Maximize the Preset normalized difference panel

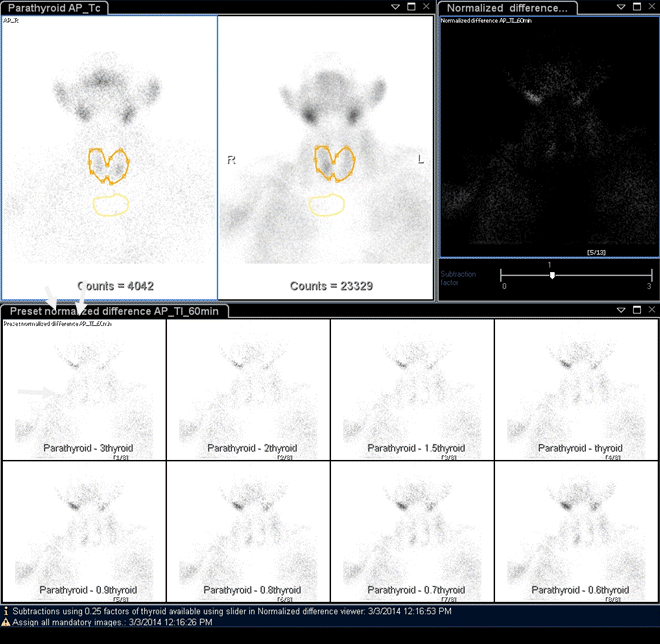tap(636, 311)
